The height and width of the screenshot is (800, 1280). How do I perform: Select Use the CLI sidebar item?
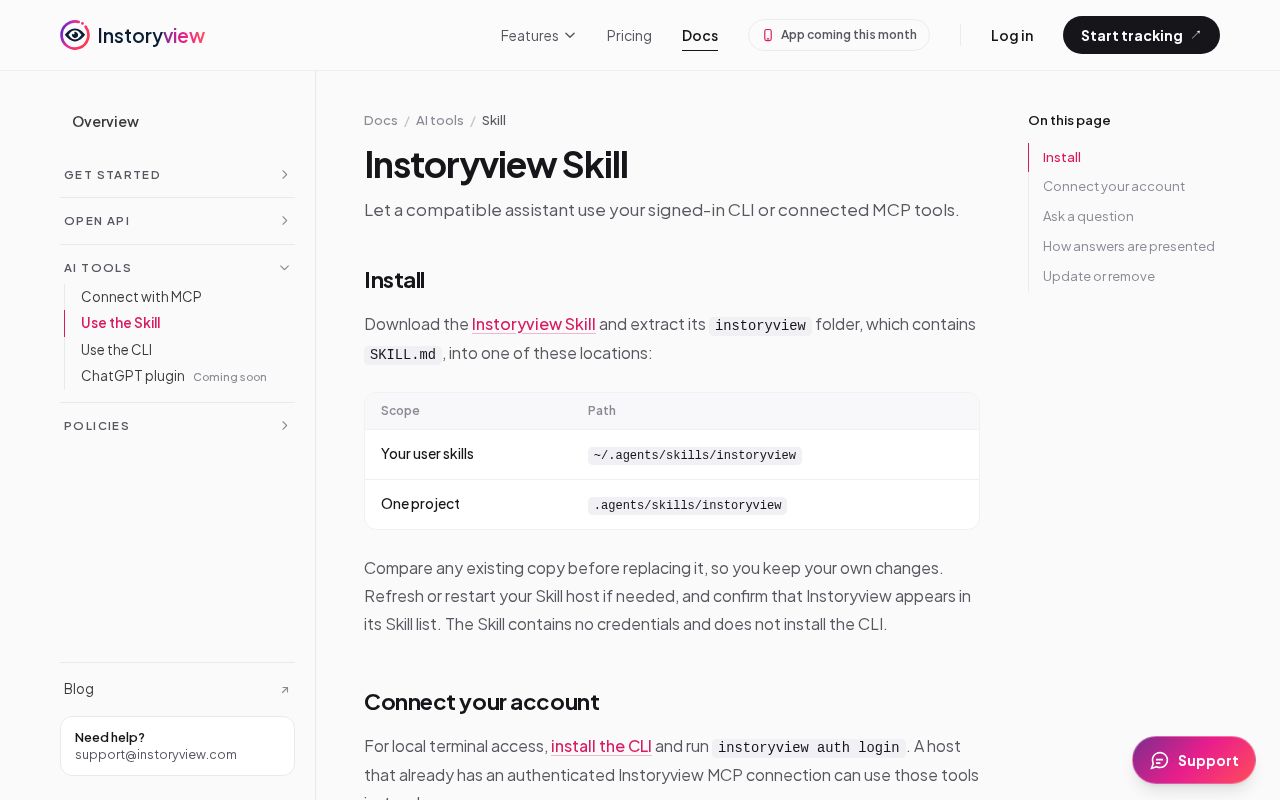(116, 350)
